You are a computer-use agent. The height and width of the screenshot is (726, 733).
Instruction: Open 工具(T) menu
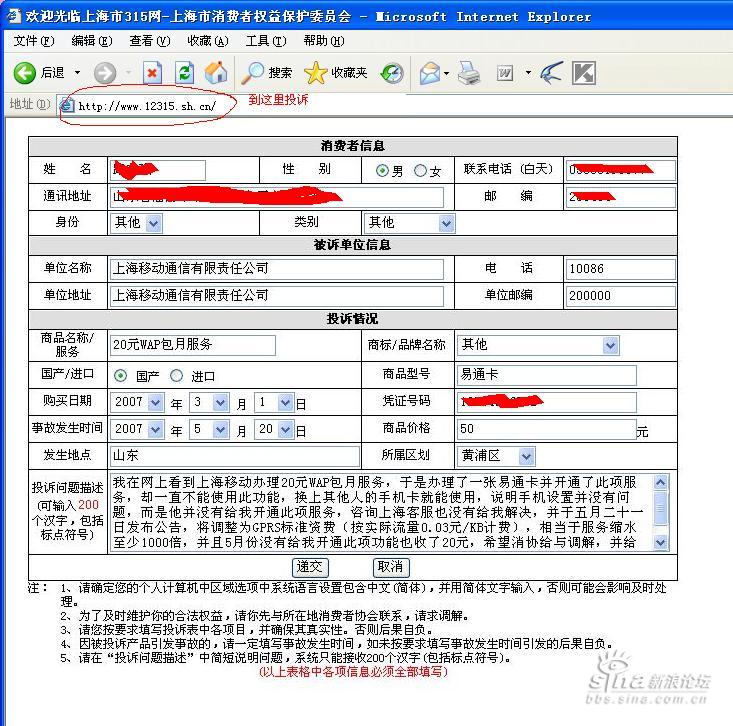tap(266, 41)
